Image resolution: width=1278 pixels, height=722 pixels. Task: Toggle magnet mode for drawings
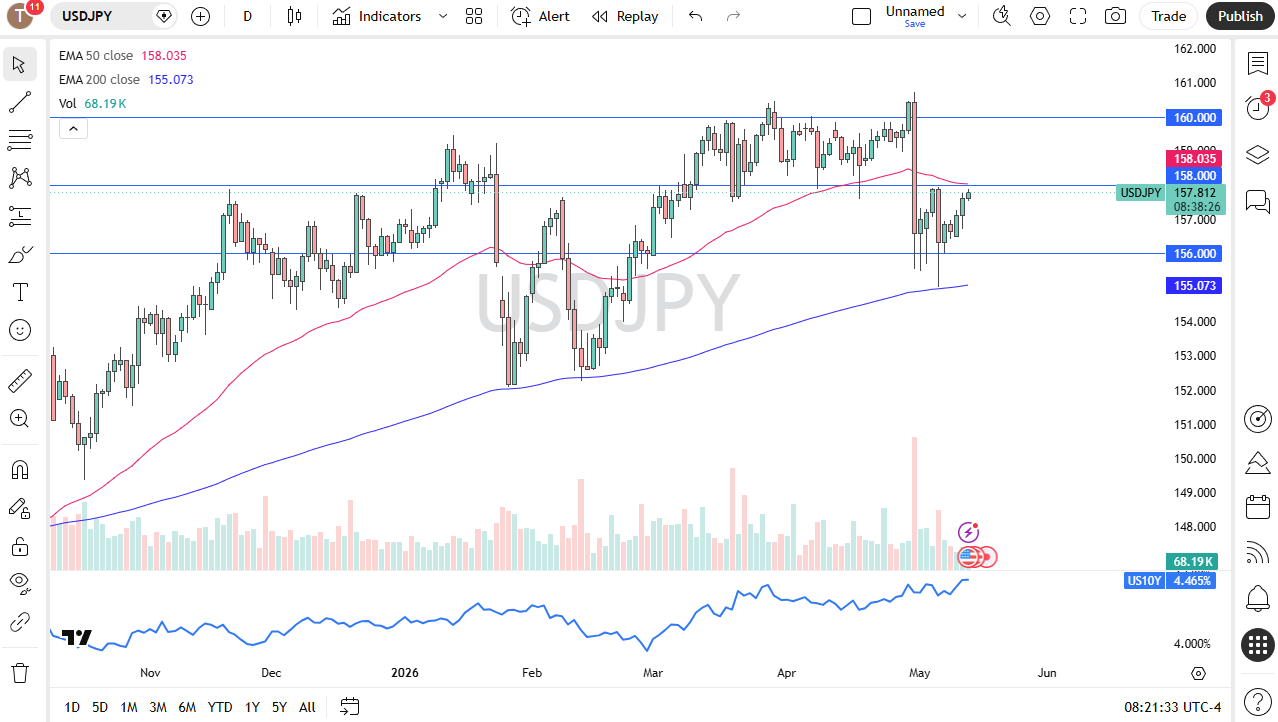[20, 469]
